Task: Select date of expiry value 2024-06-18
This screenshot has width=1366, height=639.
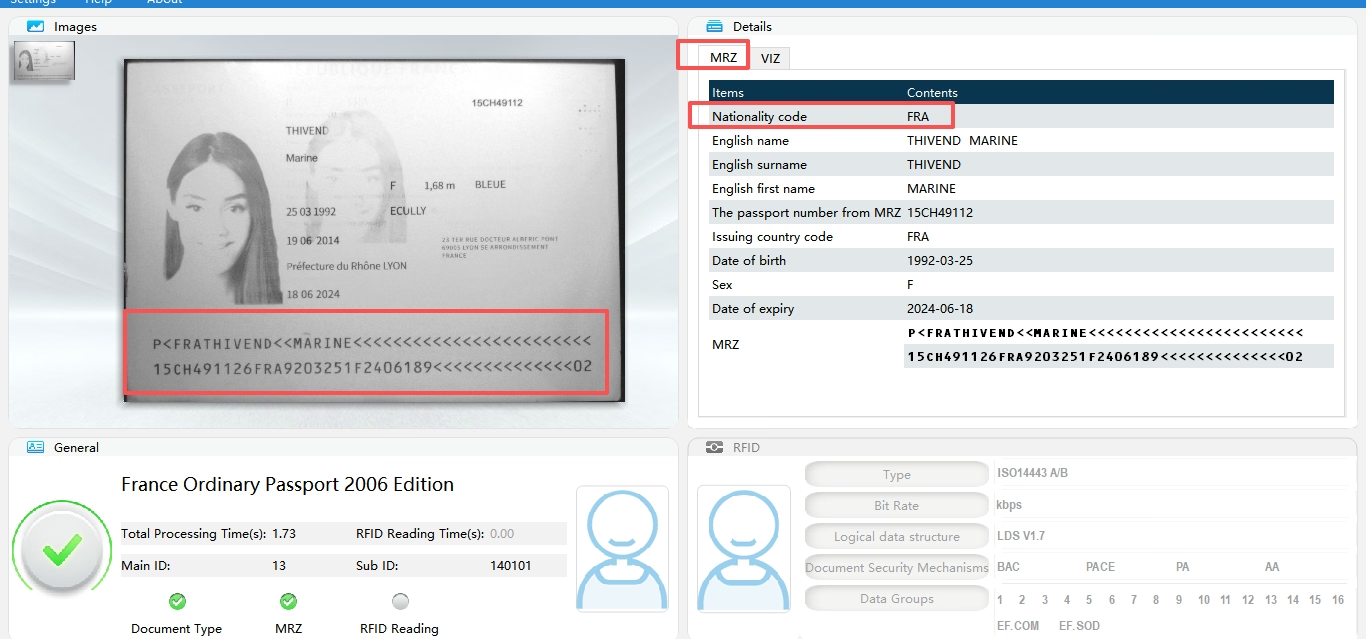Action: tap(940, 308)
